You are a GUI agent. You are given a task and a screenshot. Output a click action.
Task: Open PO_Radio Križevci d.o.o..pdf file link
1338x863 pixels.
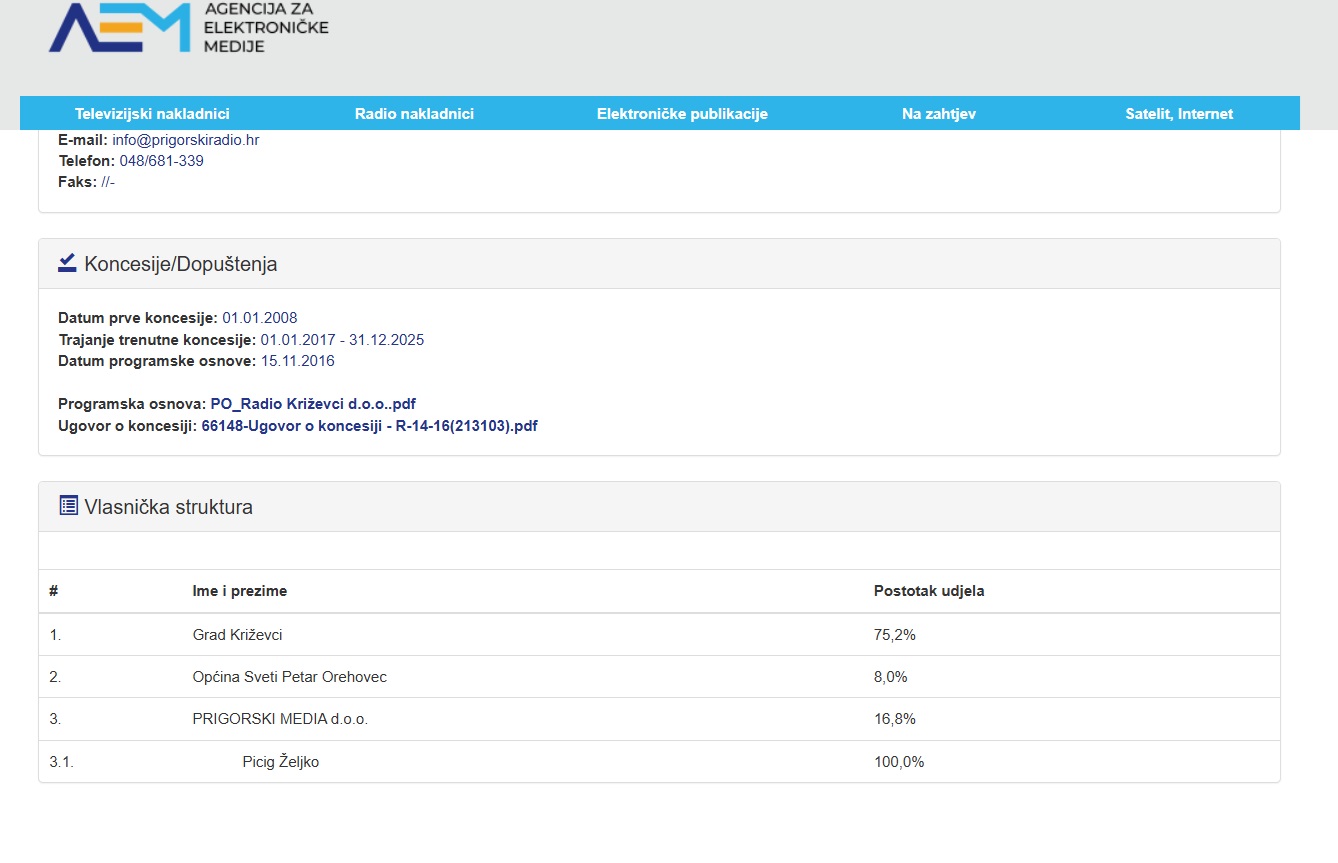click(x=312, y=404)
